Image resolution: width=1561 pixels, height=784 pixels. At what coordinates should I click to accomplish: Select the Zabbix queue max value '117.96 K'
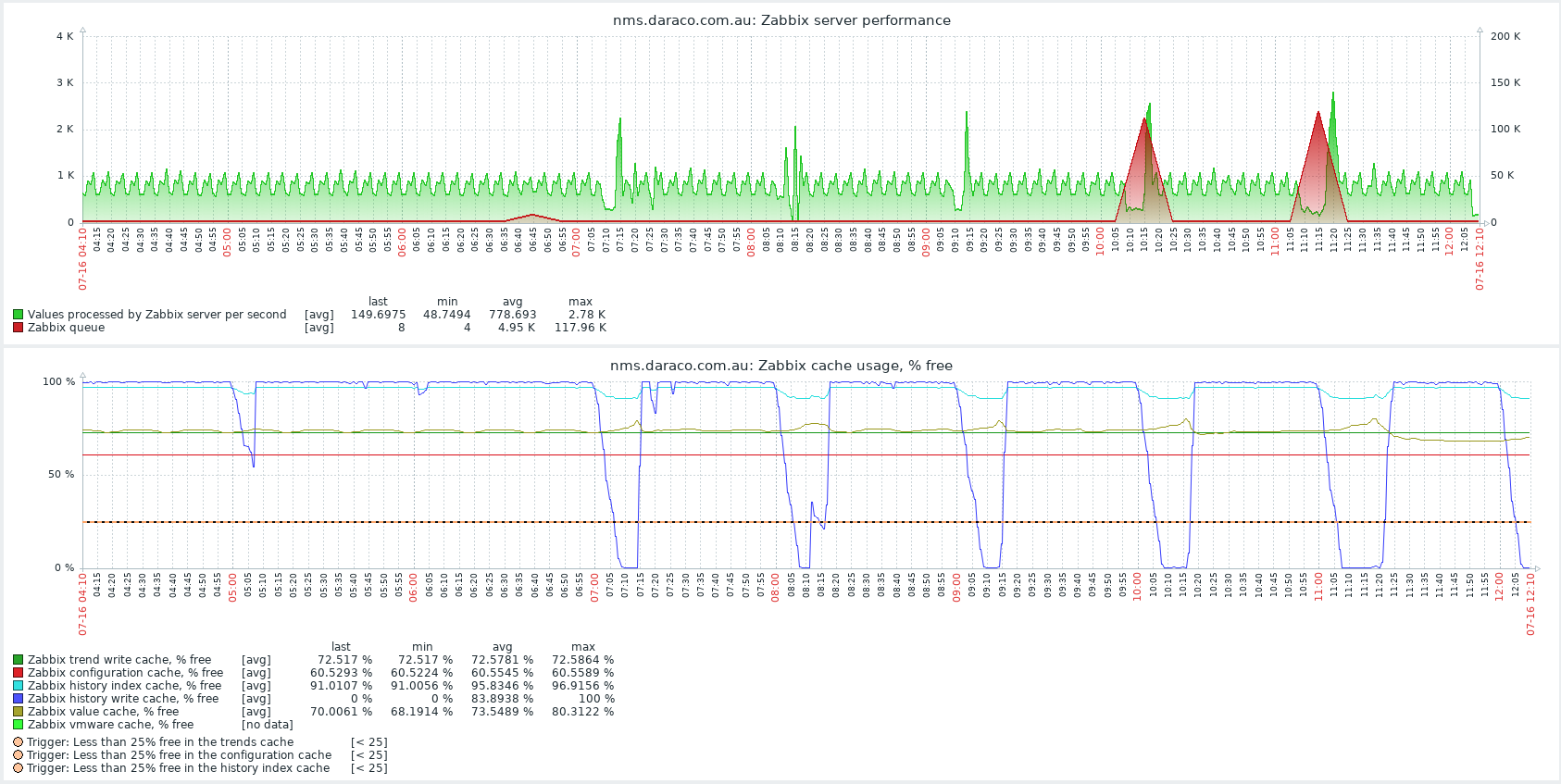coord(581,328)
